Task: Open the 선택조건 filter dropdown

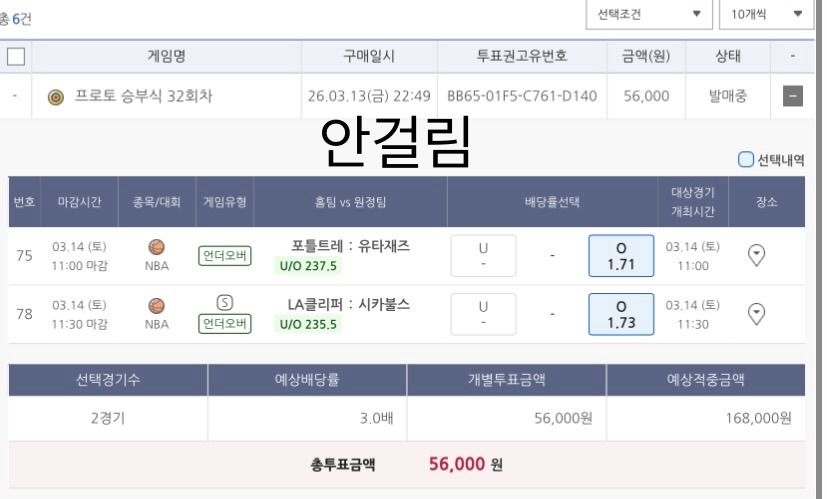Action: [648, 15]
